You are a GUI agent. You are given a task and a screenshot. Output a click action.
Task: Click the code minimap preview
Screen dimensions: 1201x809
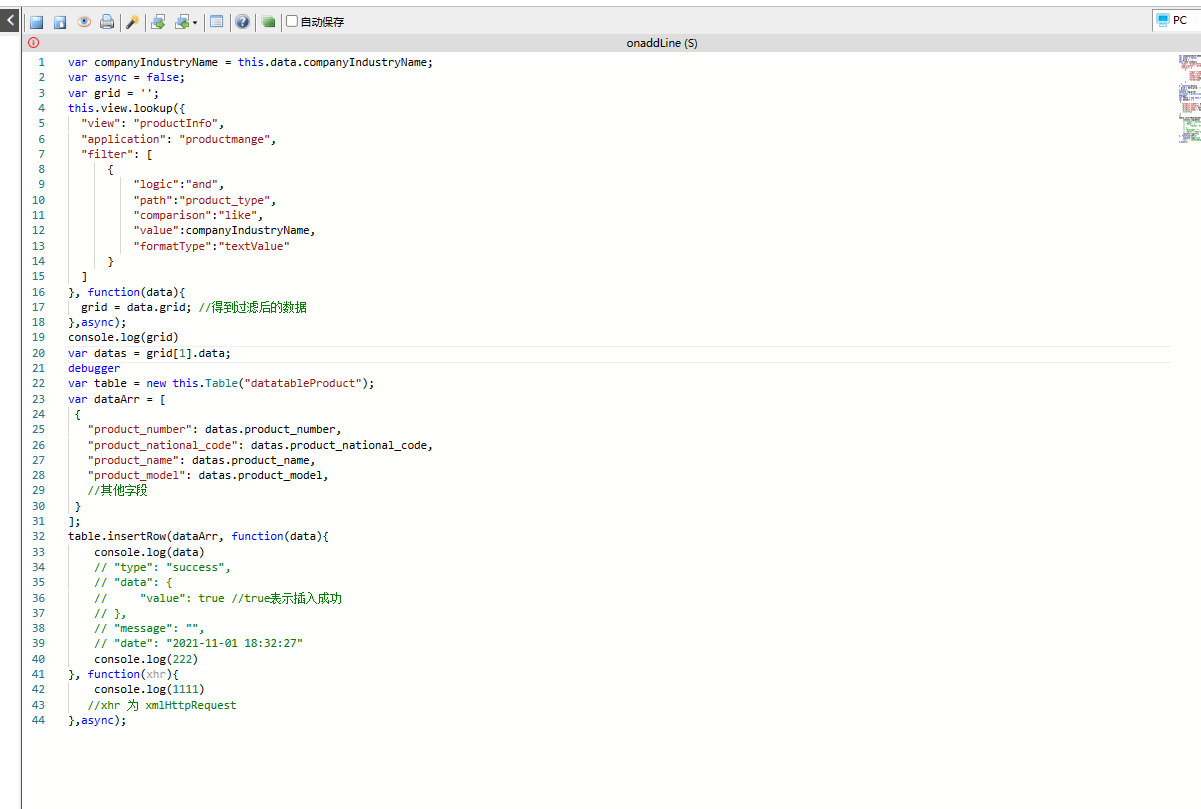click(x=1188, y=98)
